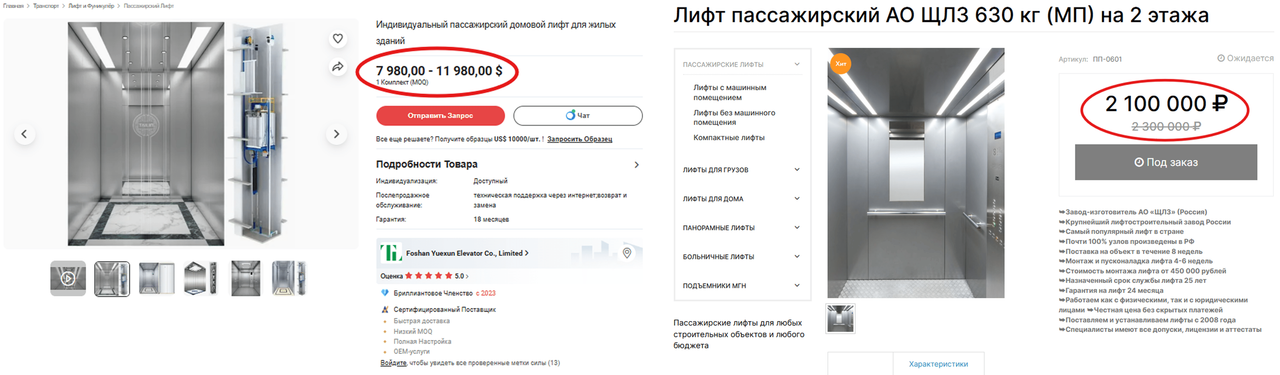The image size is (1280, 375).
Task: Click Отправить Запрос button
Action: click(x=439, y=115)
